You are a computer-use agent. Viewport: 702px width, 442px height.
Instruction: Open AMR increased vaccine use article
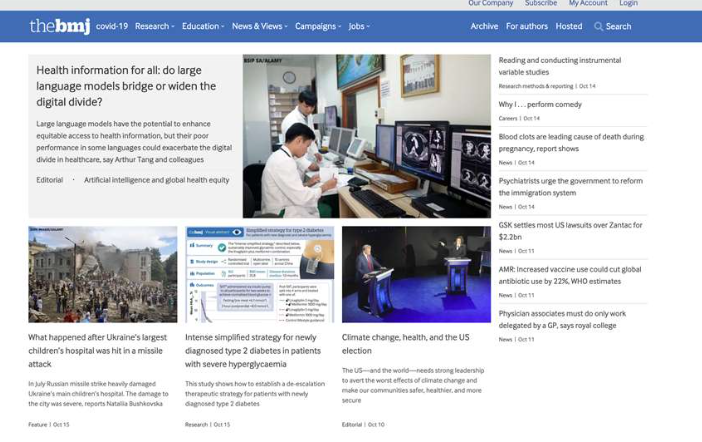point(570,275)
